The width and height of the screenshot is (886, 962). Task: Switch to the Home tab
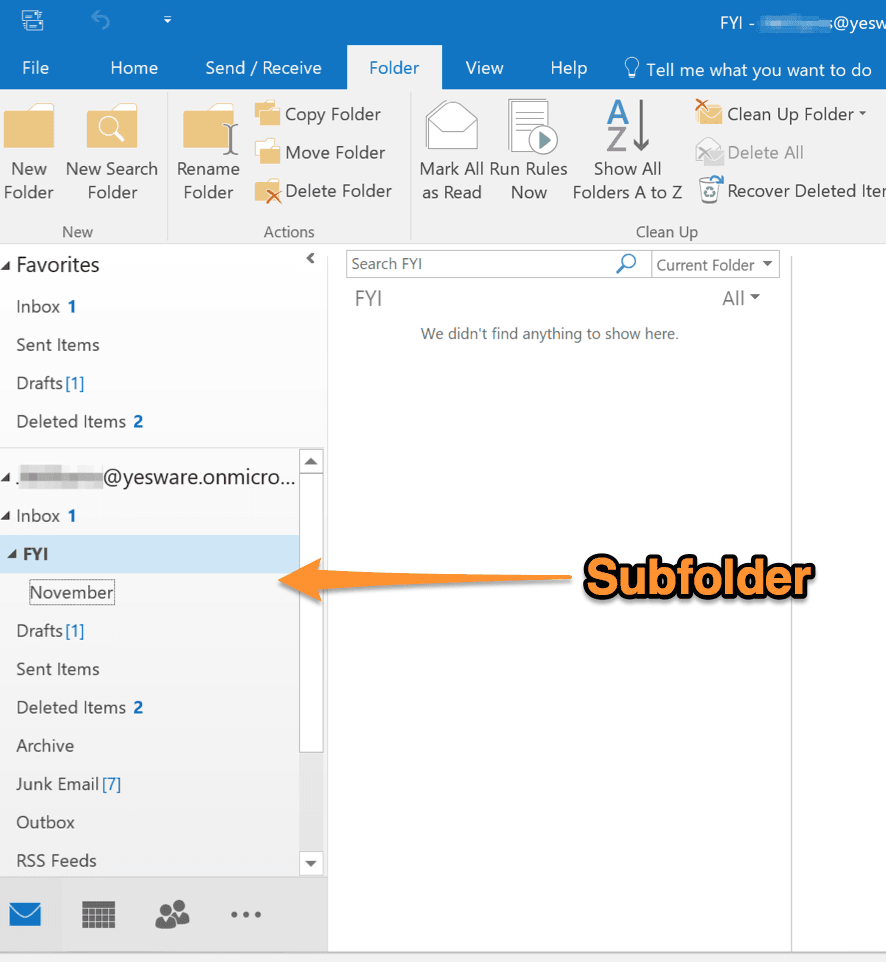coord(134,68)
